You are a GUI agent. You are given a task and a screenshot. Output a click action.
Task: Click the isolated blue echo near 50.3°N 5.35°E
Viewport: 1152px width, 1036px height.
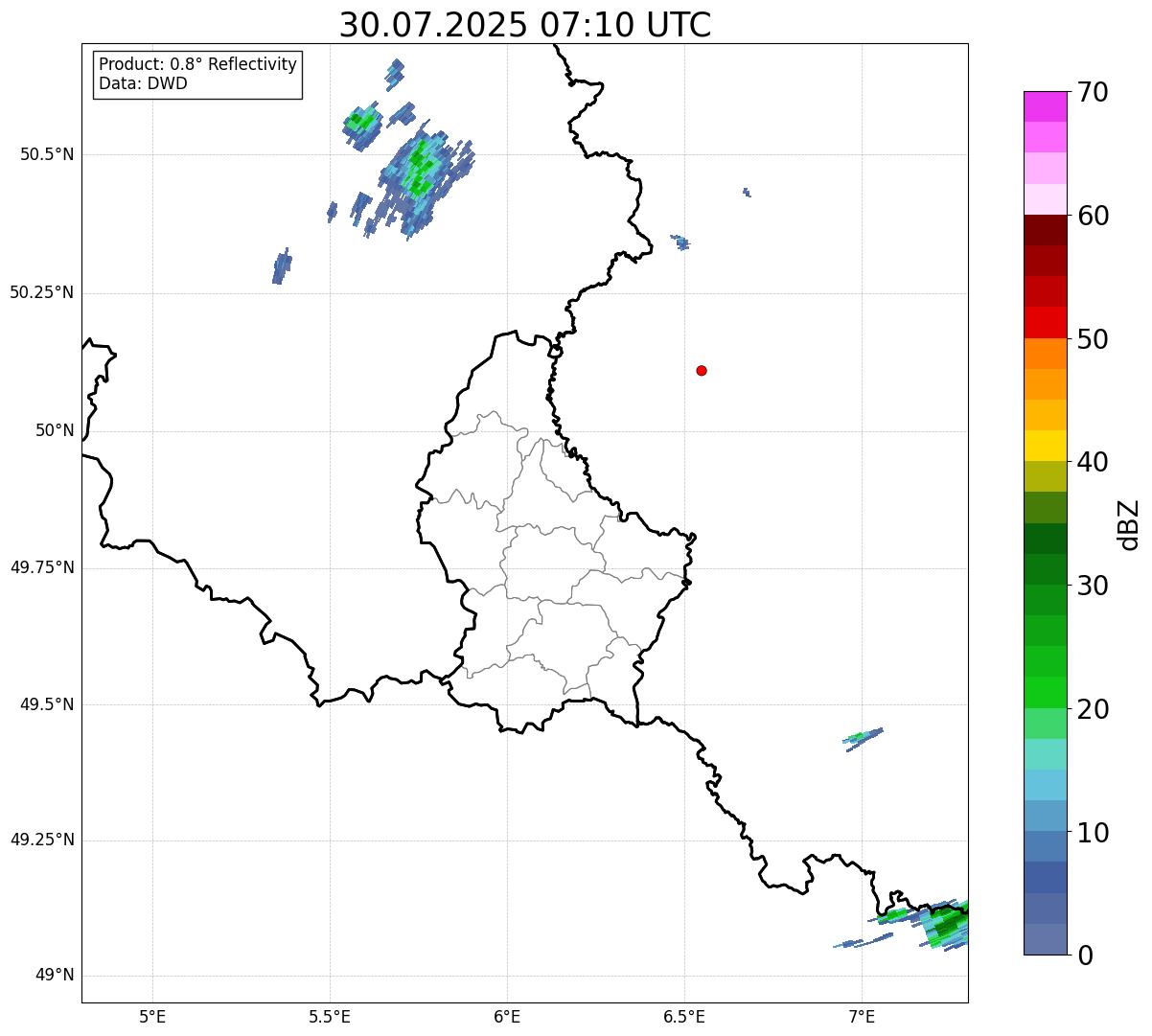(x=282, y=265)
